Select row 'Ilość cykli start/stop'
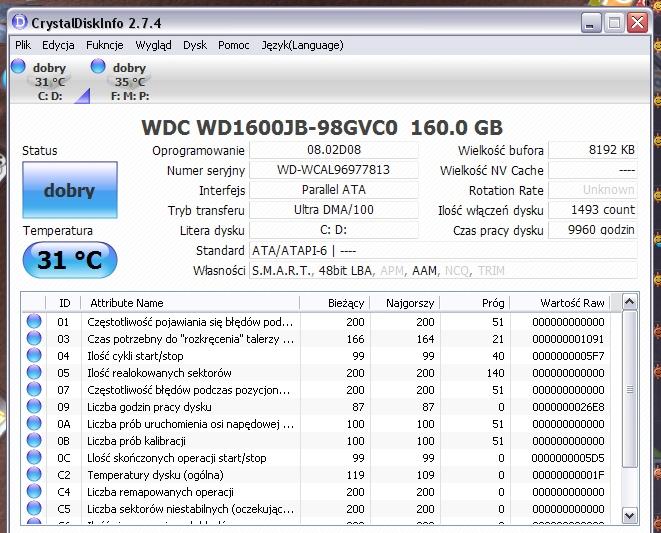 (x=320, y=356)
